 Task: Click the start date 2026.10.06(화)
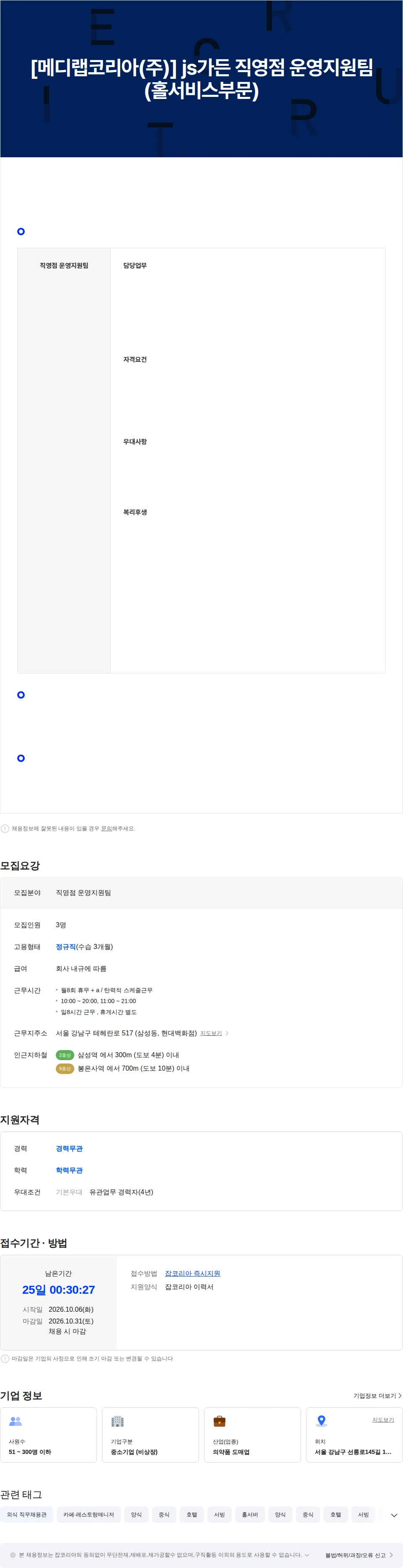point(71,1309)
